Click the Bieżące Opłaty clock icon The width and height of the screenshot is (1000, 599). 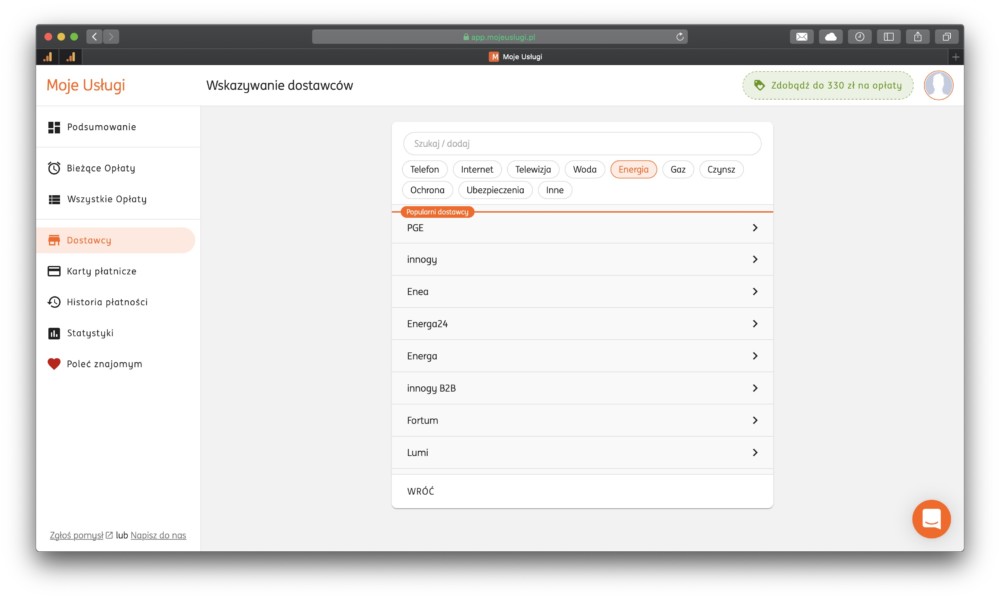pyautogui.click(x=54, y=168)
